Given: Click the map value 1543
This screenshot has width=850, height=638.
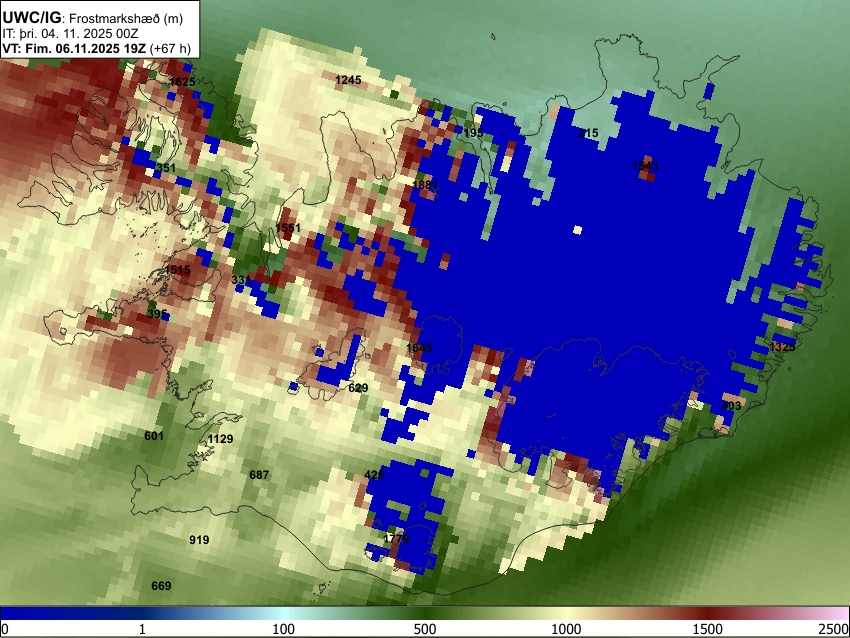Looking at the screenshot, I should click(x=645, y=165).
